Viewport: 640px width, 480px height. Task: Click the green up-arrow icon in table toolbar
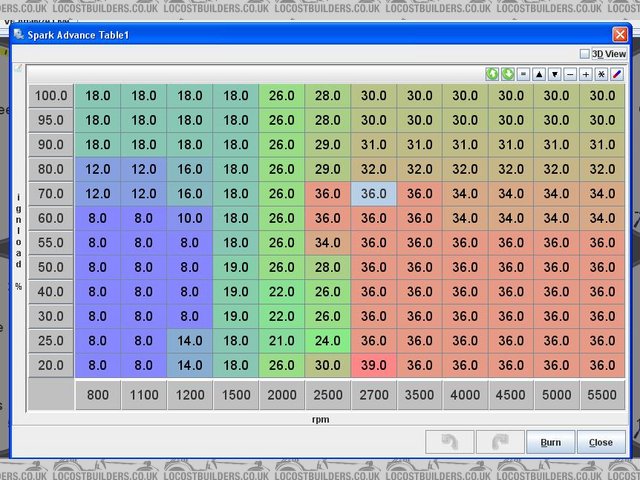point(492,74)
